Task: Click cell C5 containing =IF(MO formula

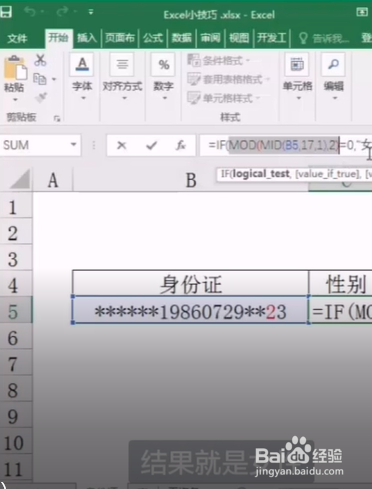Action: [341, 311]
